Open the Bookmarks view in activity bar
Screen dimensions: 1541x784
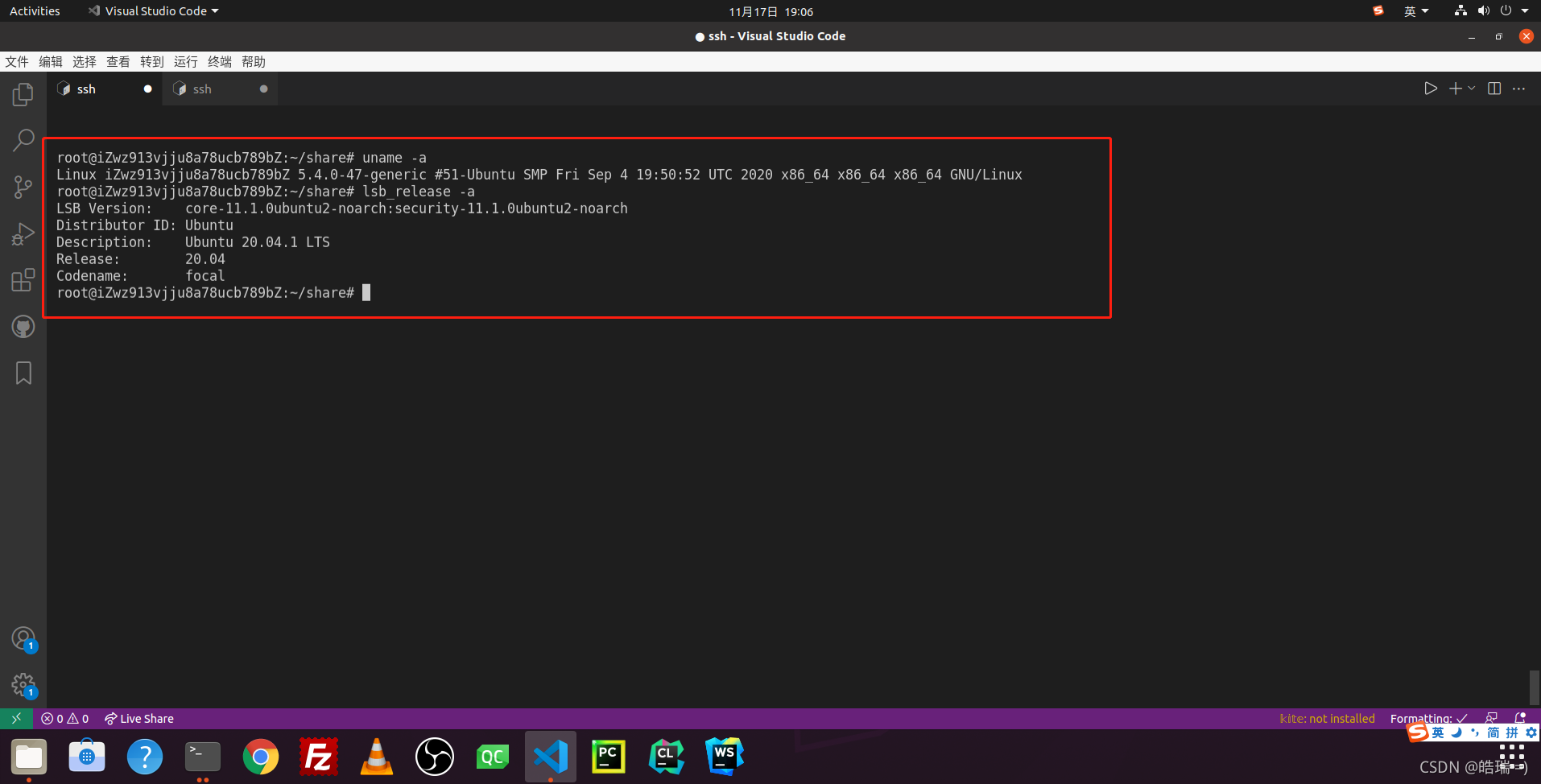point(23,373)
